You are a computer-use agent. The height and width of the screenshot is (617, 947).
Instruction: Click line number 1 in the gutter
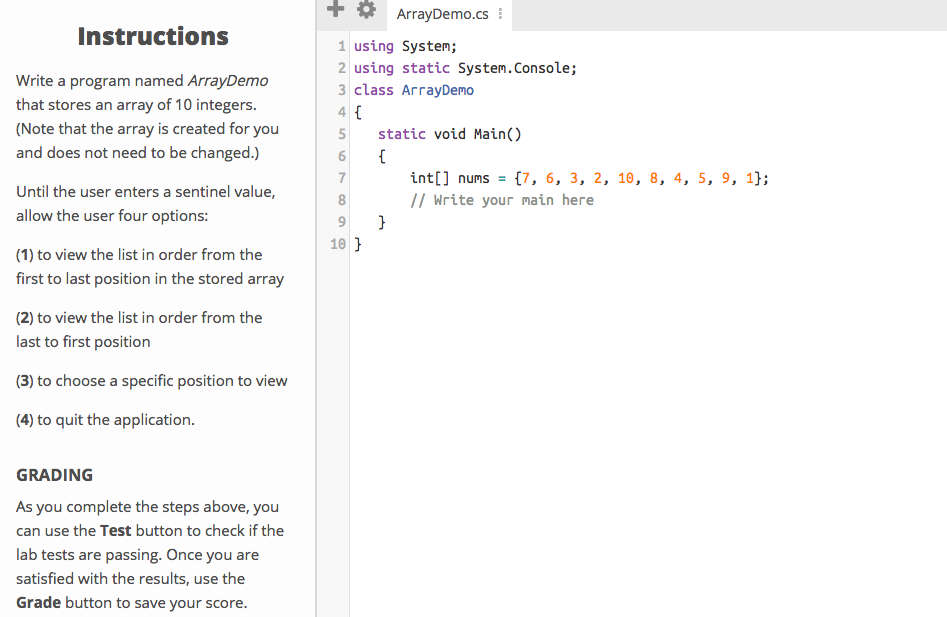[340, 46]
